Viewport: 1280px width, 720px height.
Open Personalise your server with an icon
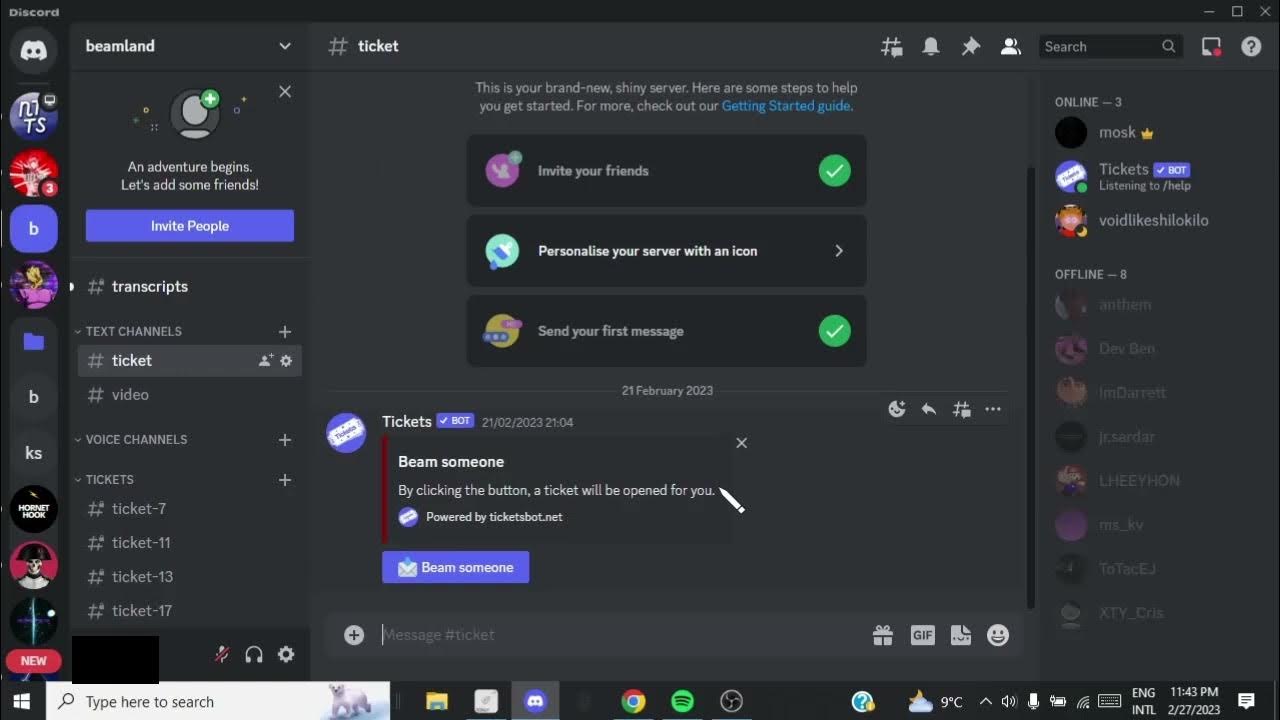pos(667,251)
